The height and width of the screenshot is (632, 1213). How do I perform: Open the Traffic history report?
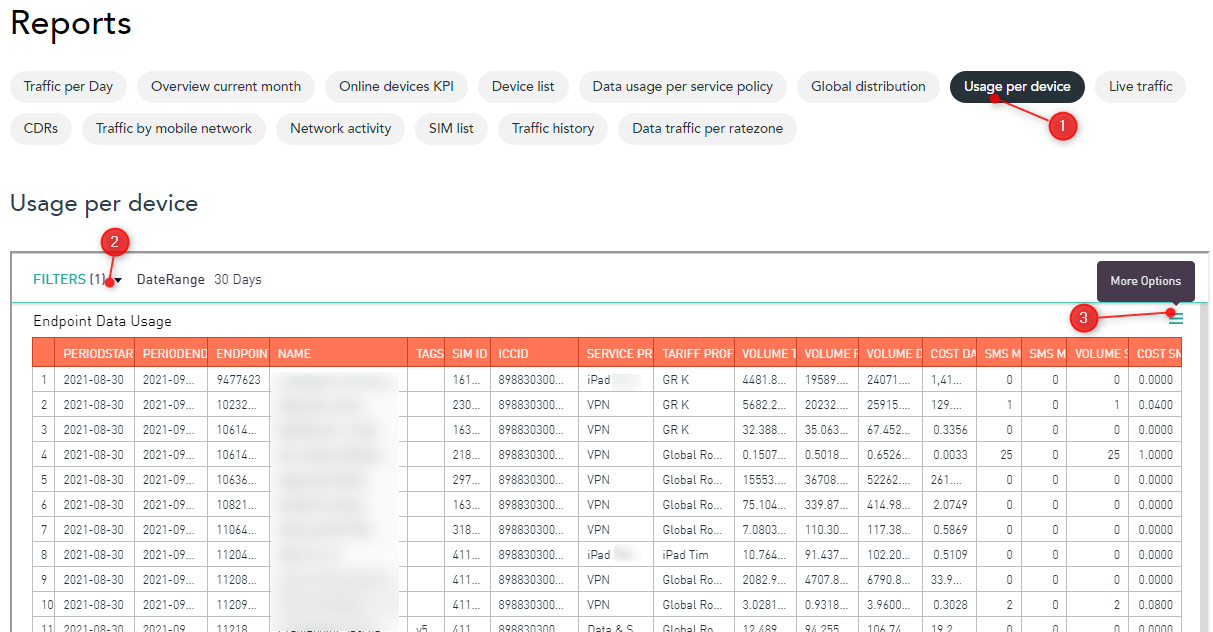point(553,128)
